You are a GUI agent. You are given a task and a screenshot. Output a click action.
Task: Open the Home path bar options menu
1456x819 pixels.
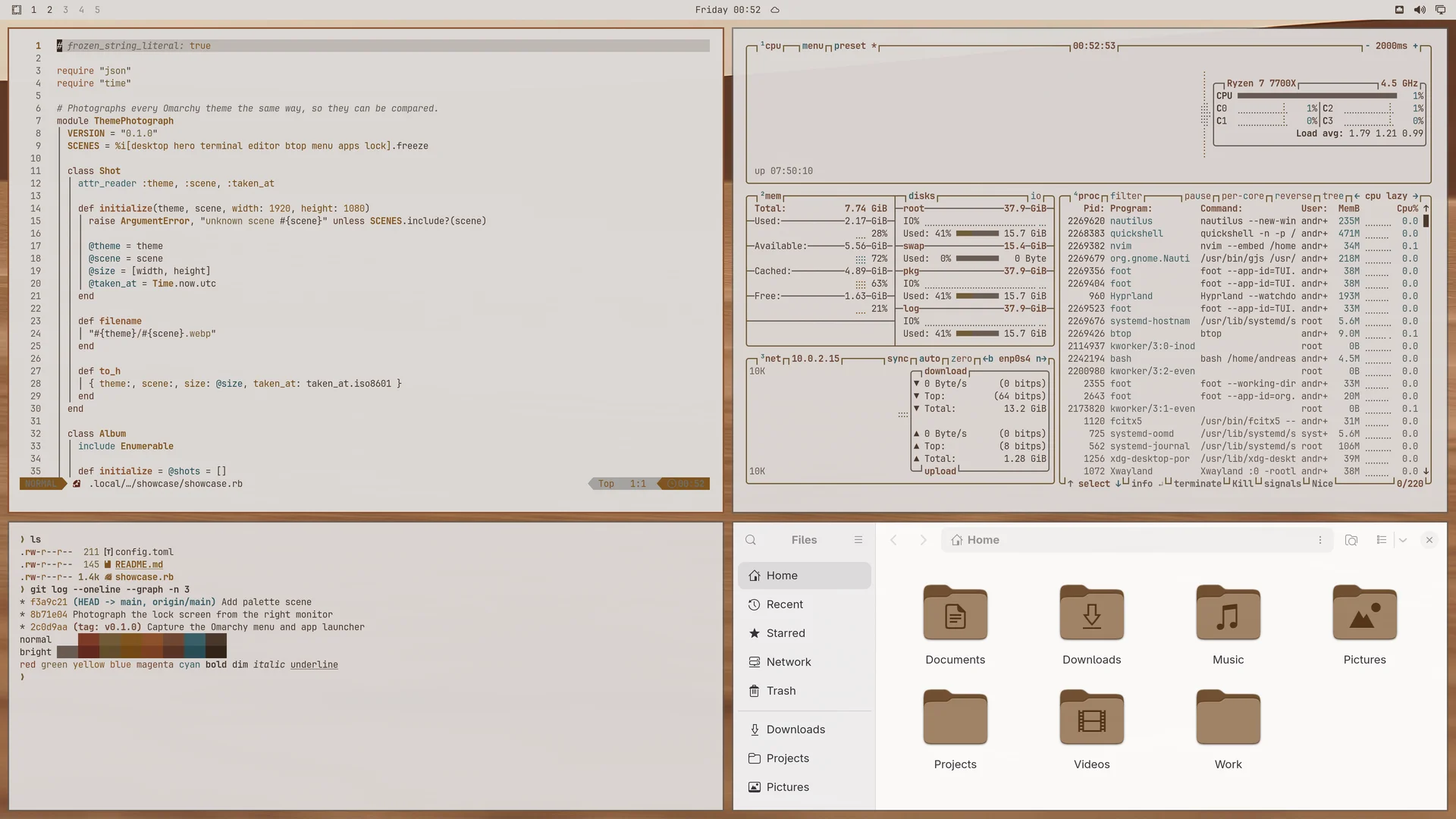click(1320, 540)
